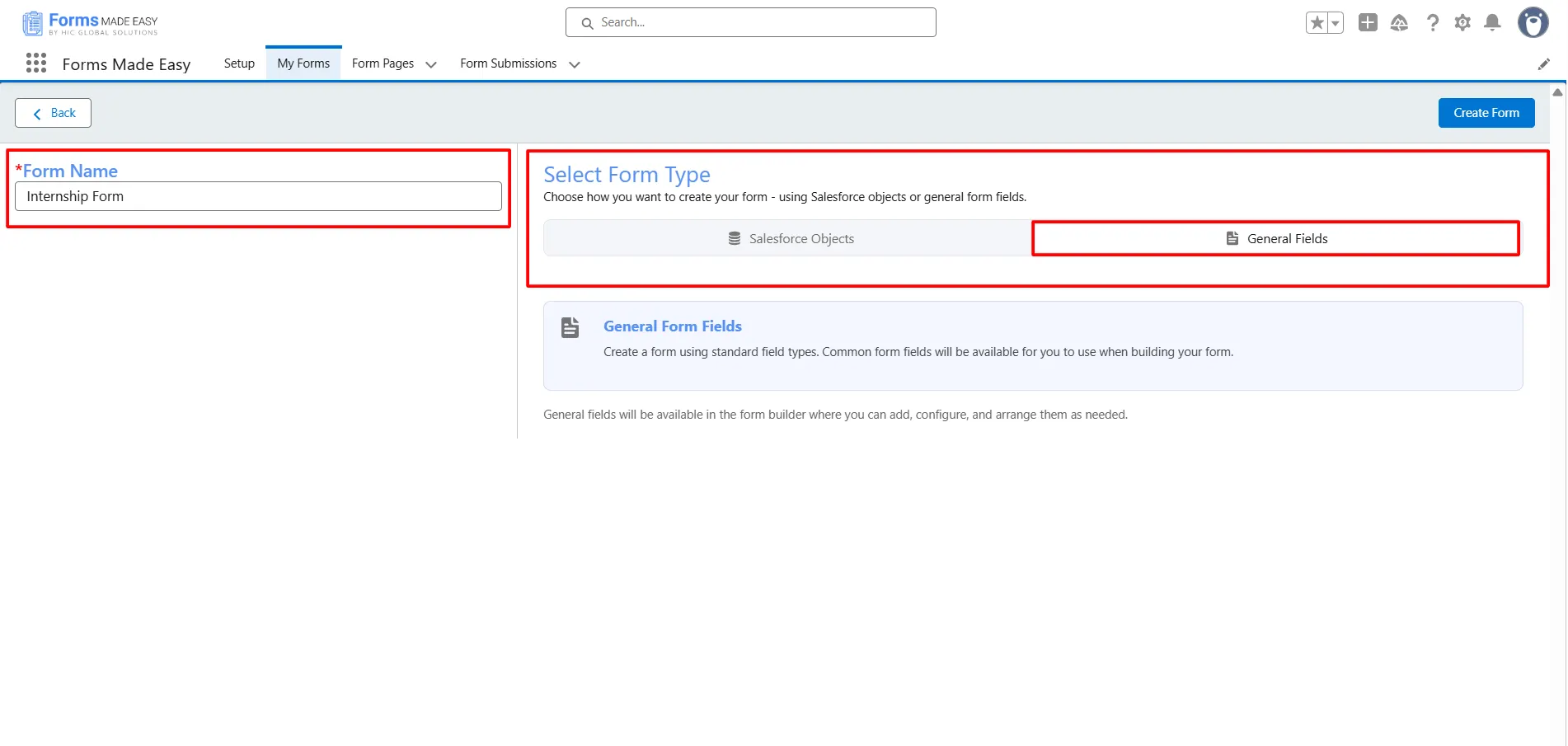Open the Setup gear icon
This screenshot has width=1568, height=746.
[x=1462, y=23]
